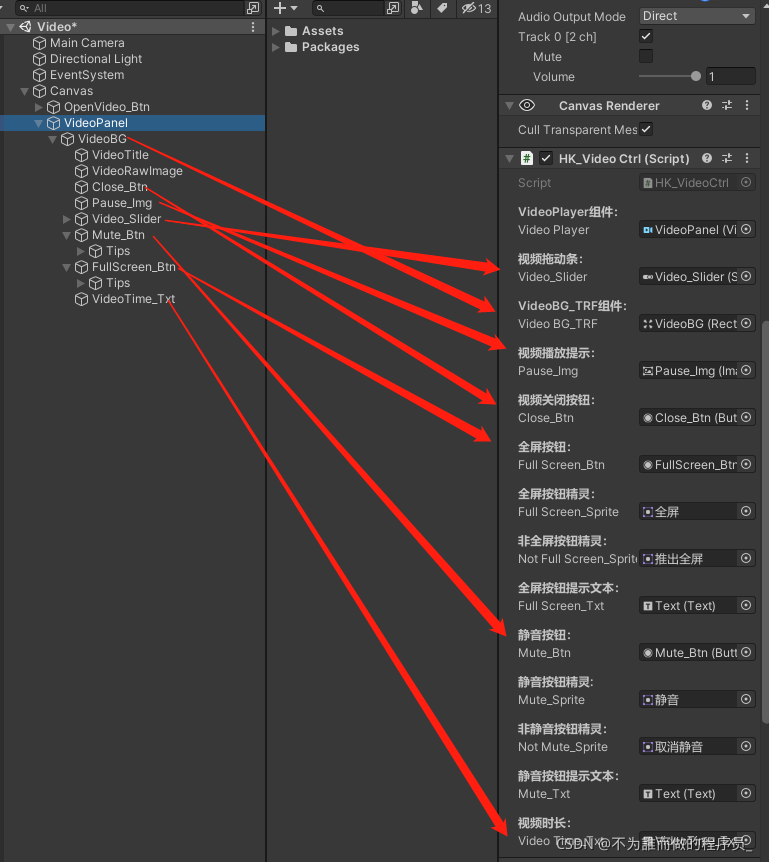Open Video scene three-dot menu
The height and width of the screenshot is (862, 769).
click(x=253, y=26)
